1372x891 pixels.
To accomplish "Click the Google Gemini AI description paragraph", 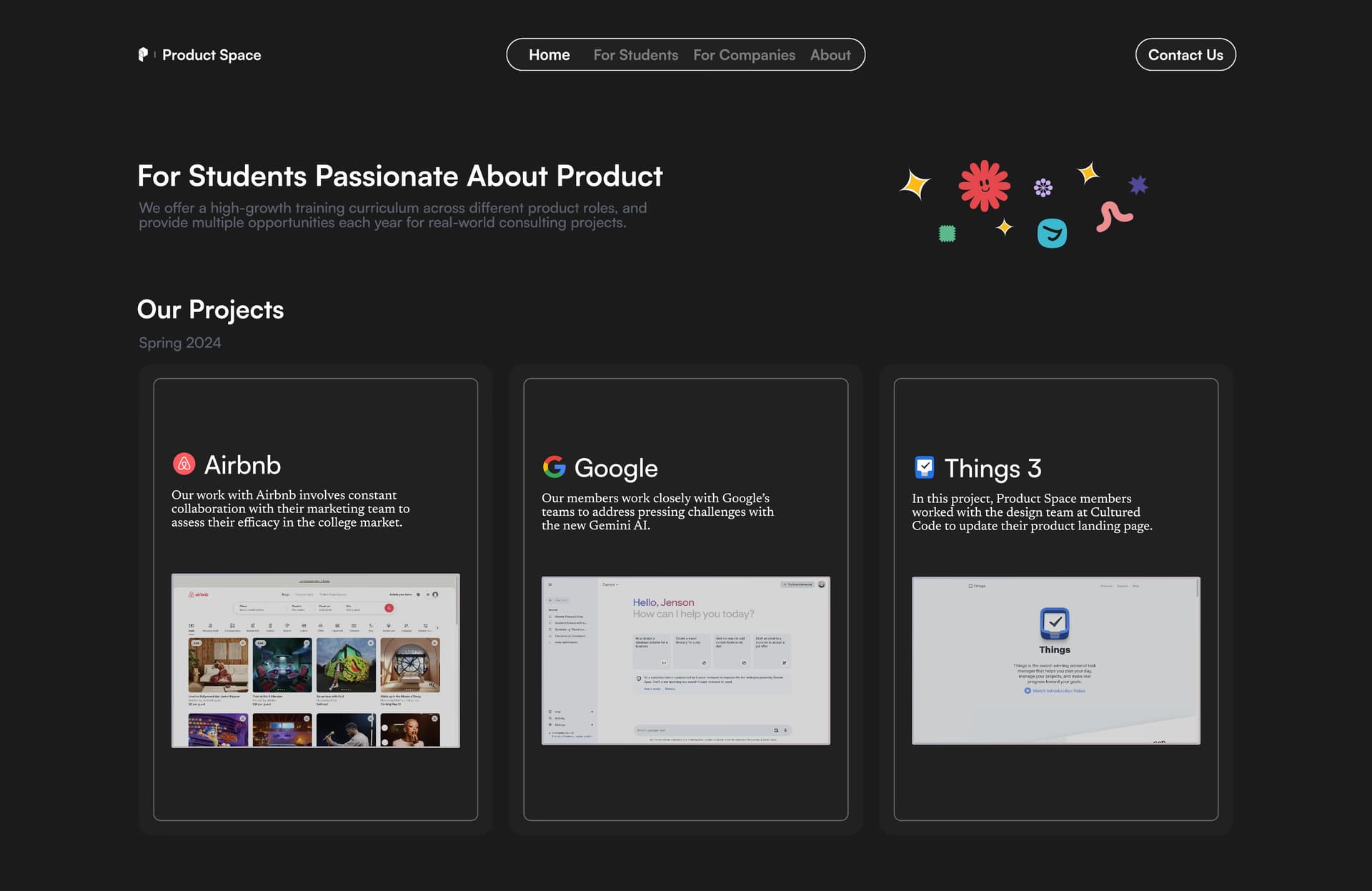I will (x=657, y=512).
